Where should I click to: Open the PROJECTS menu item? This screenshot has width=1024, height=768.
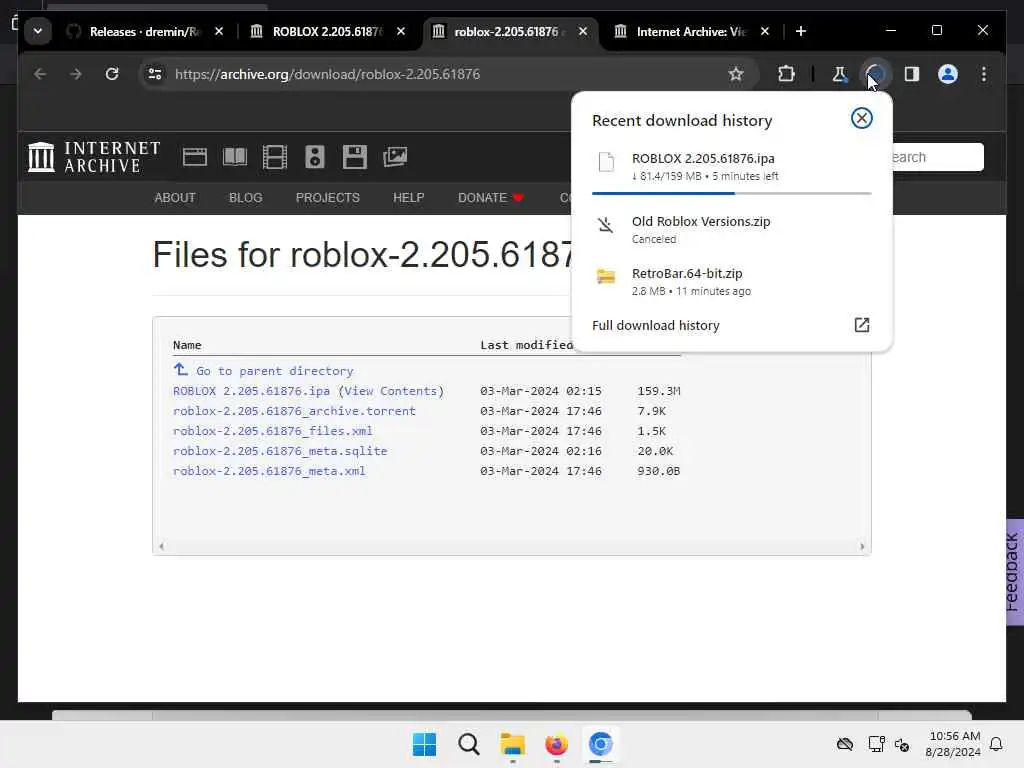327,198
